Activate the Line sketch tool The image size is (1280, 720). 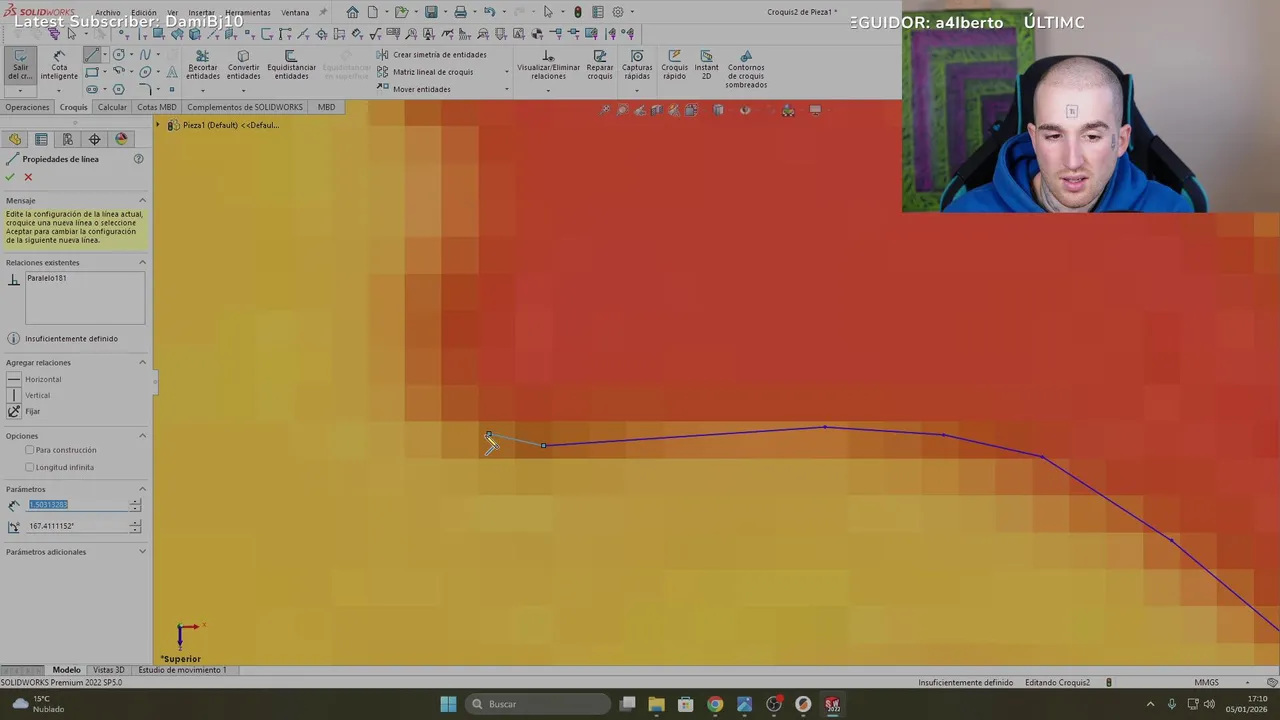pos(91,54)
